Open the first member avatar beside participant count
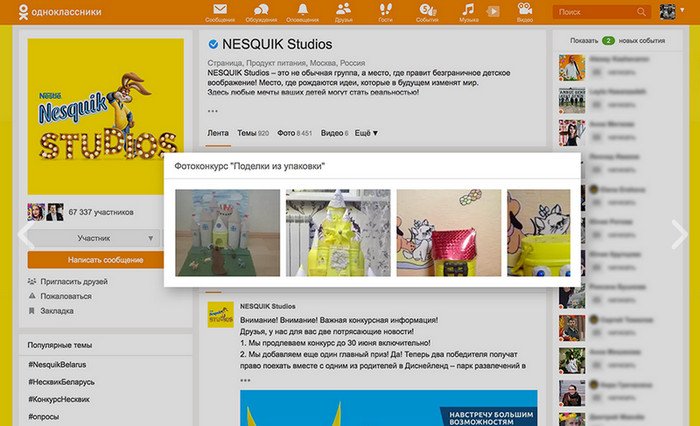 tap(36, 212)
